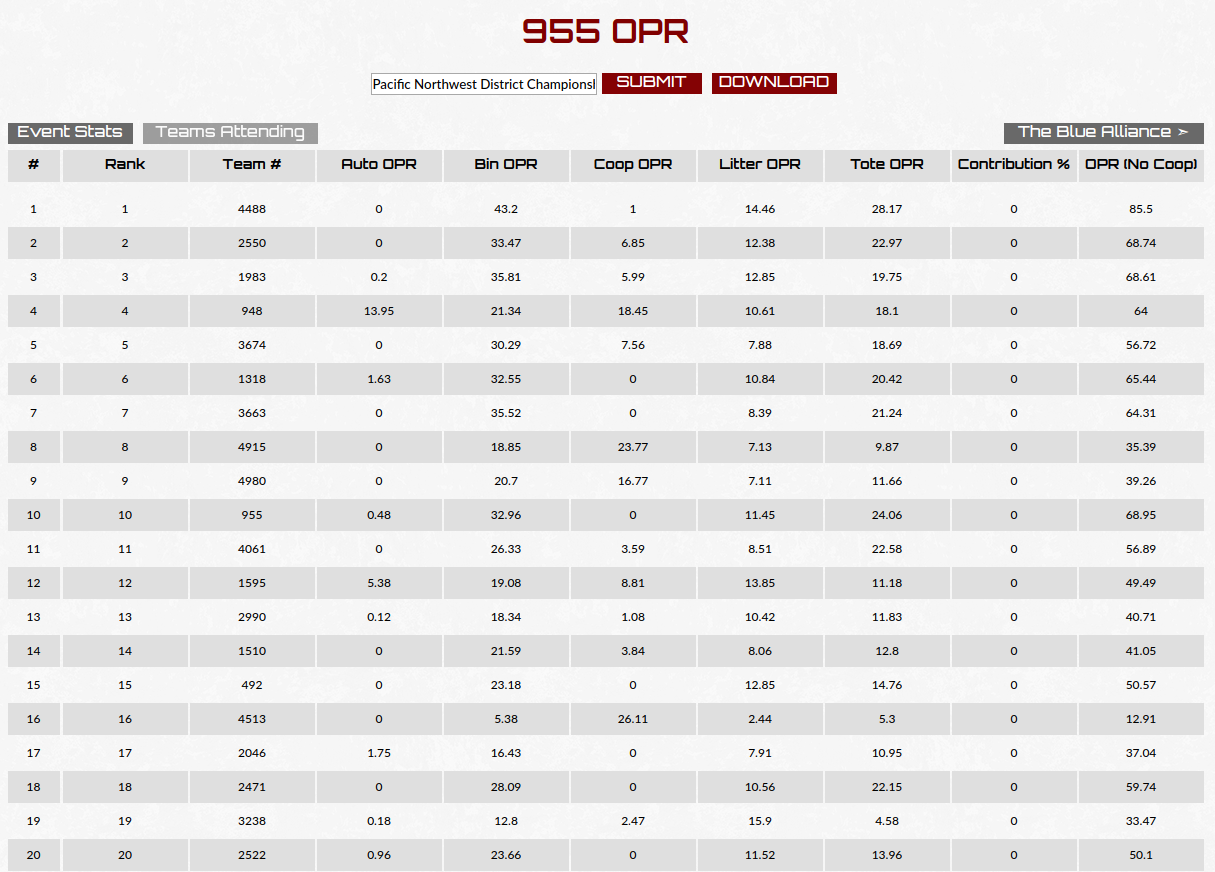The width and height of the screenshot is (1215, 872).
Task: Switch to Event Stats tab
Action: point(70,133)
